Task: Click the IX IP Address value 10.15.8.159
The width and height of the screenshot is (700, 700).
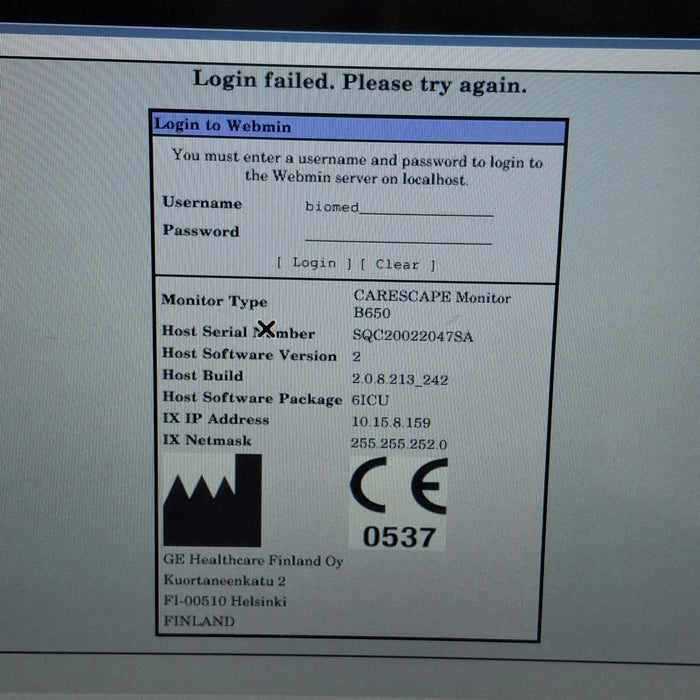Action: coord(391,421)
